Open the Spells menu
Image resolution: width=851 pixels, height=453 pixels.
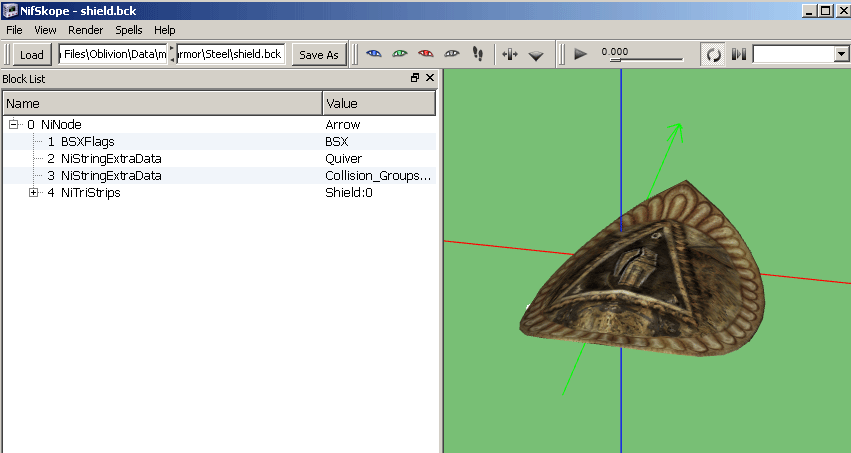(x=129, y=30)
